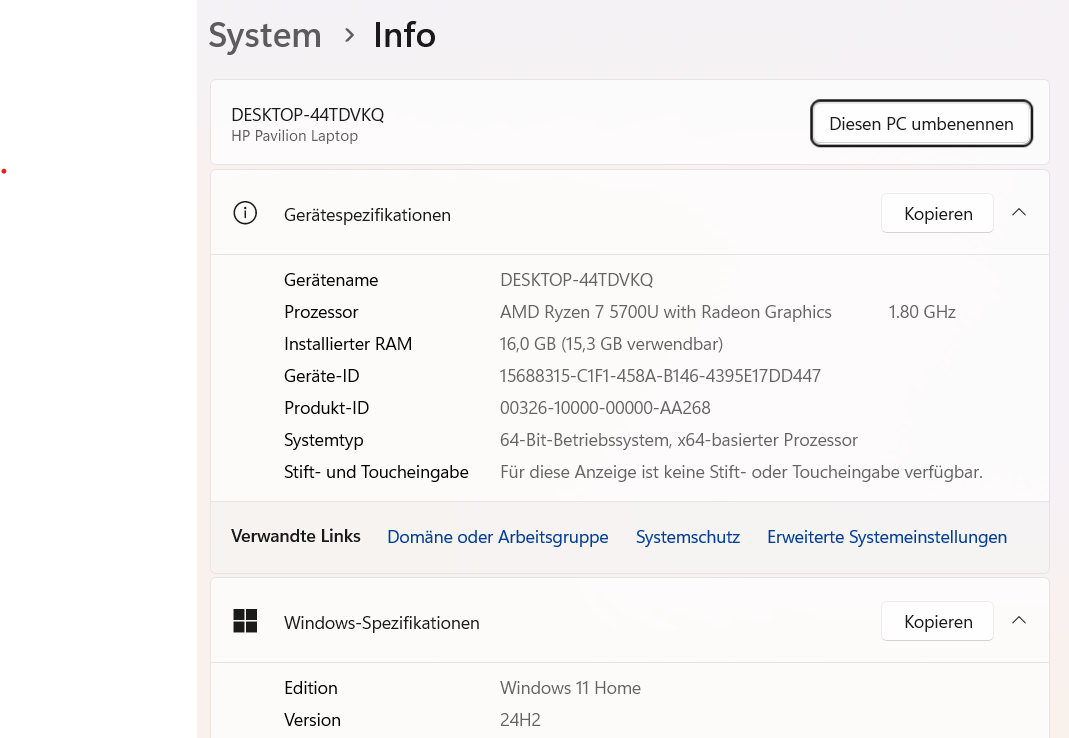
Task: Copy the Gerätespezifikationen with Kopieren
Action: [937, 213]
